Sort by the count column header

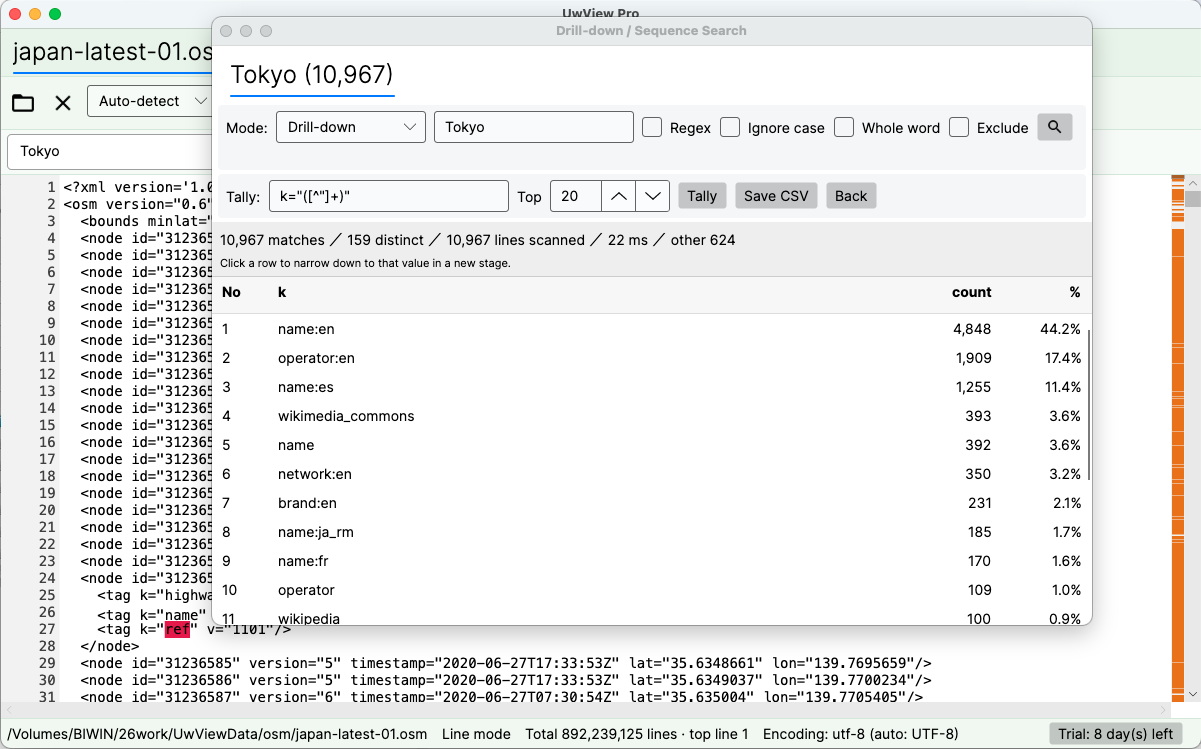(971, 292)
